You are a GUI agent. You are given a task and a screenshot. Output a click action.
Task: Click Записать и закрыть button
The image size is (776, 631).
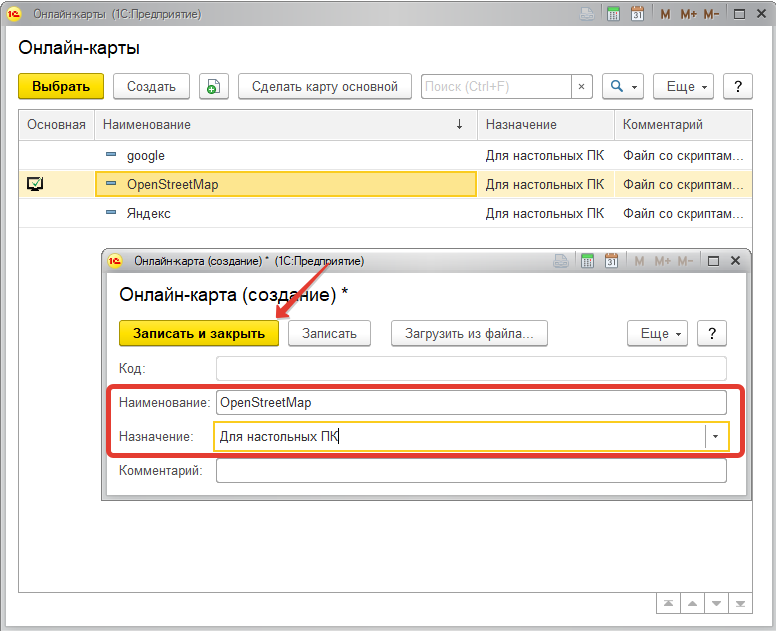[x=199, y=333]
